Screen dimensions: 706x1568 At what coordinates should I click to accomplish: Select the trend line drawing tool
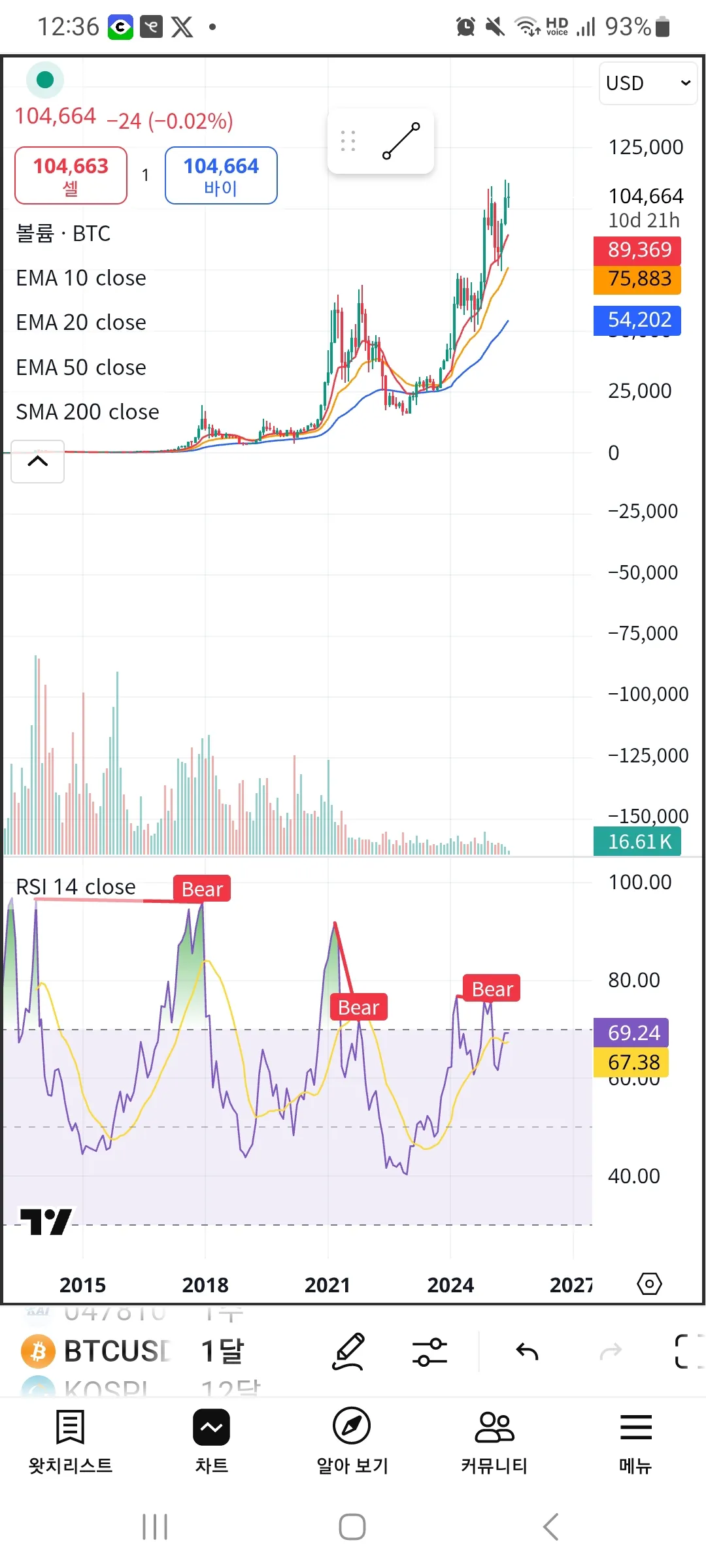[x=401, y=141]
